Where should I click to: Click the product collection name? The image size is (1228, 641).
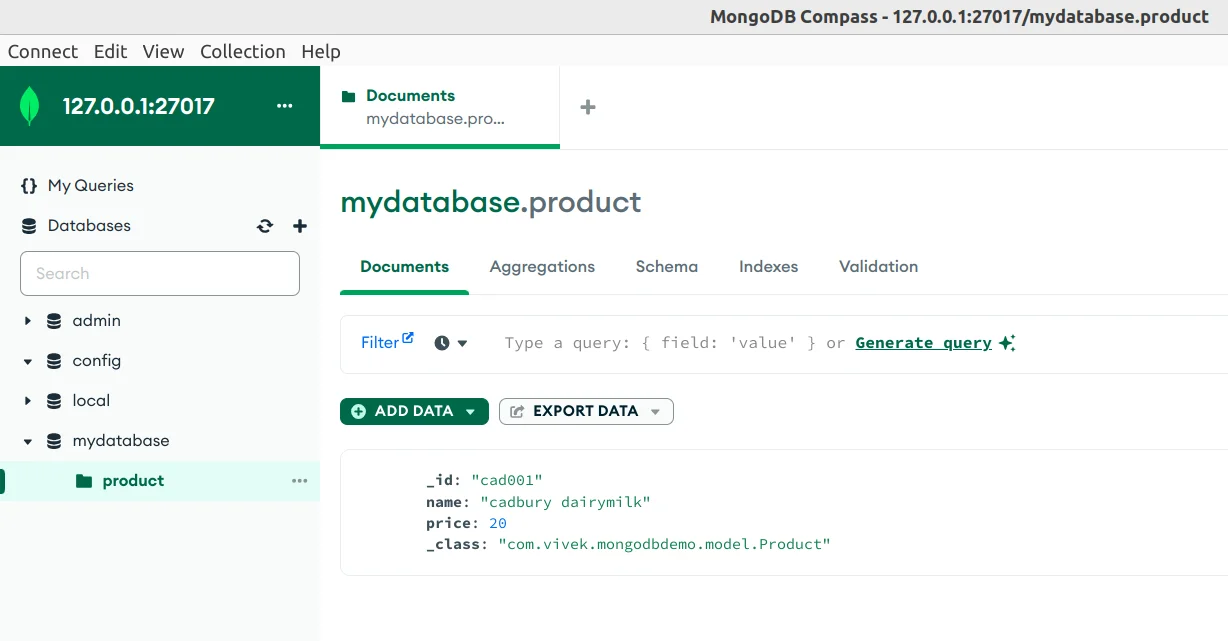tap(133, 481)
